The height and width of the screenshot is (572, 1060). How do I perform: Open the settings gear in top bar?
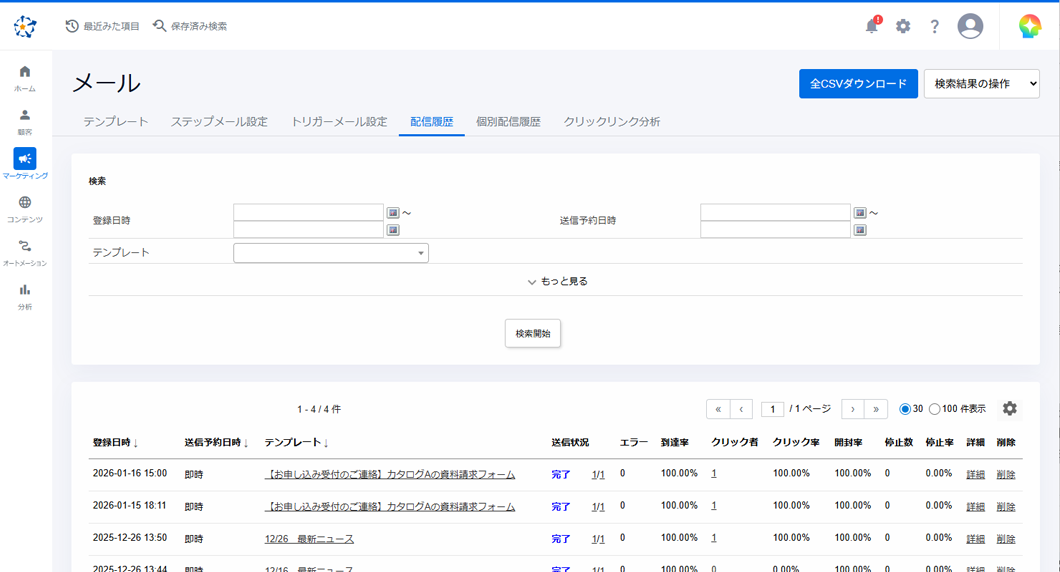pos(903,26)
